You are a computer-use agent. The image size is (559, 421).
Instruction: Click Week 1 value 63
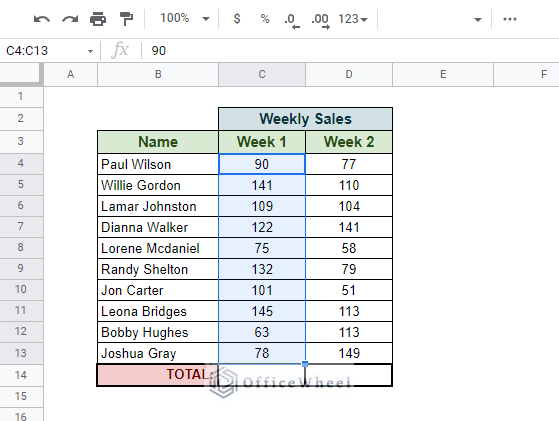click(x=262, y=333)
